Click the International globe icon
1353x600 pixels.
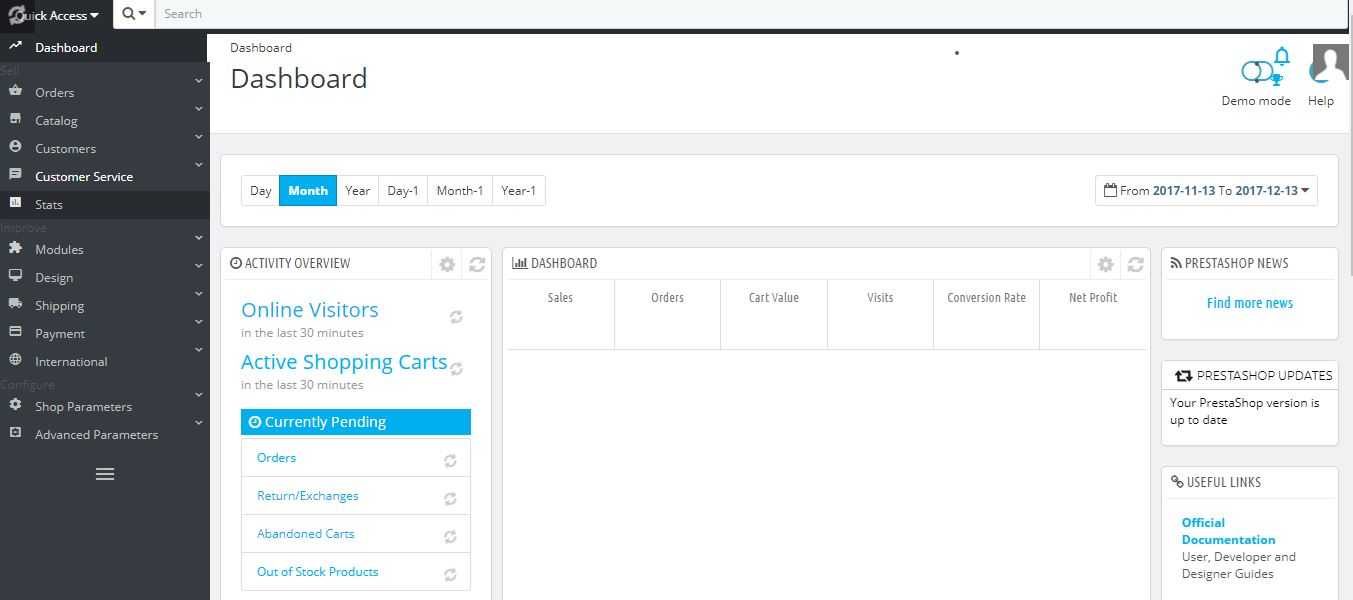pyautogui.click(x=15, y=360)
